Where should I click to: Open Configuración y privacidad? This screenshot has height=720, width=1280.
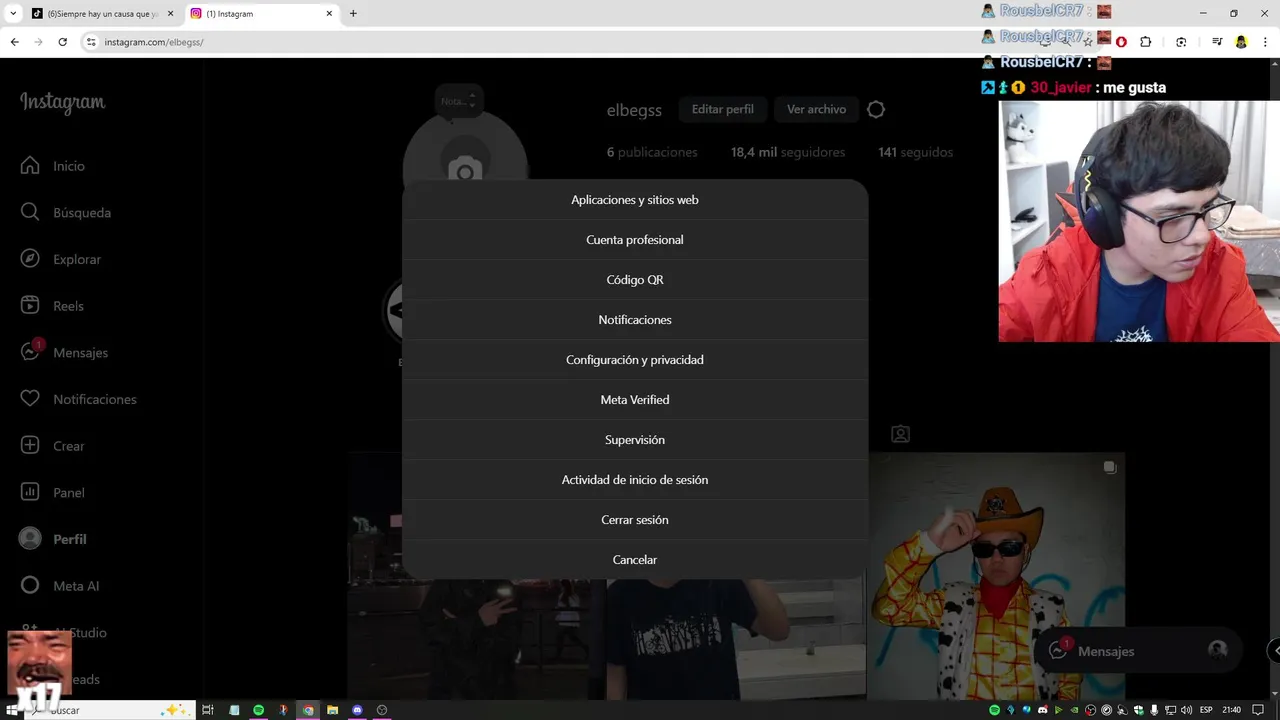click(x=635, y=360)
